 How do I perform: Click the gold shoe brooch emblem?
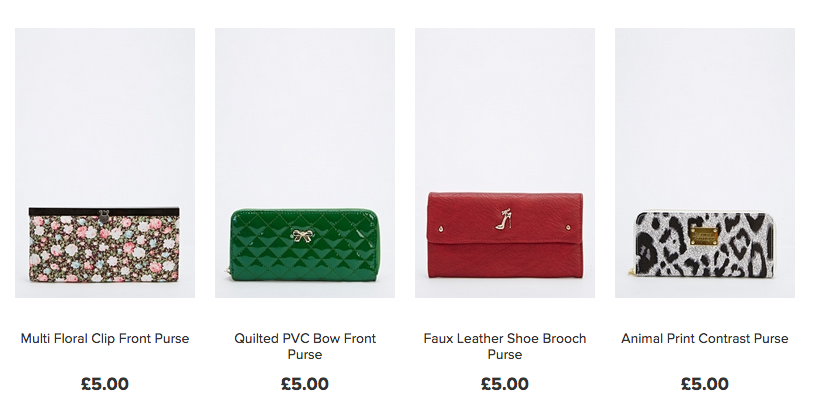(x=503, y=219)
